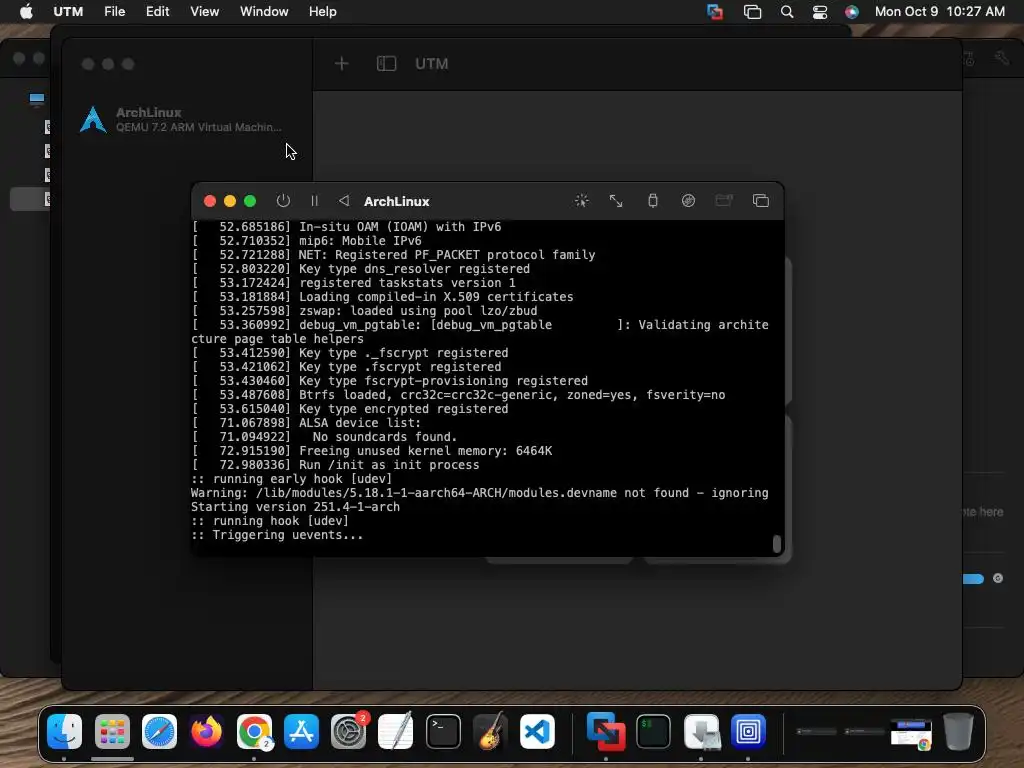This screenshot has width=1024, height=768.
Task: Click the Siri icon in menu bar
Action: tap(852, 12)
